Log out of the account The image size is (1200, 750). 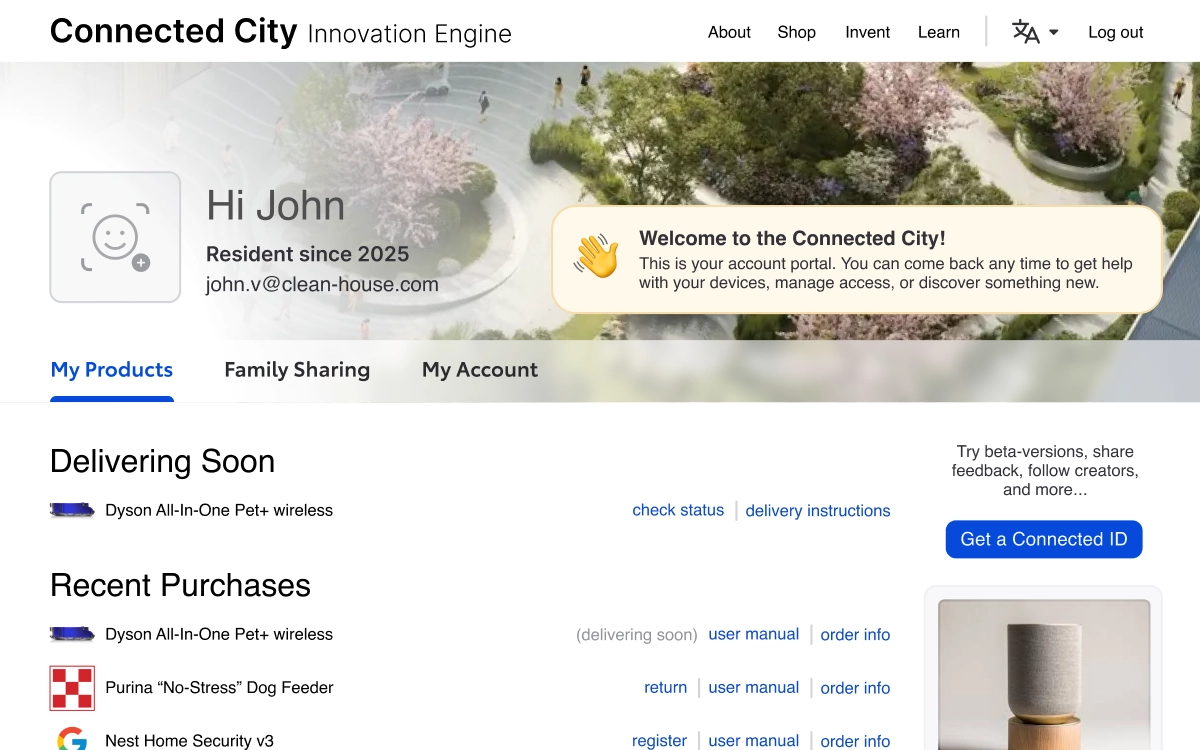click(x=1116, y=32)
